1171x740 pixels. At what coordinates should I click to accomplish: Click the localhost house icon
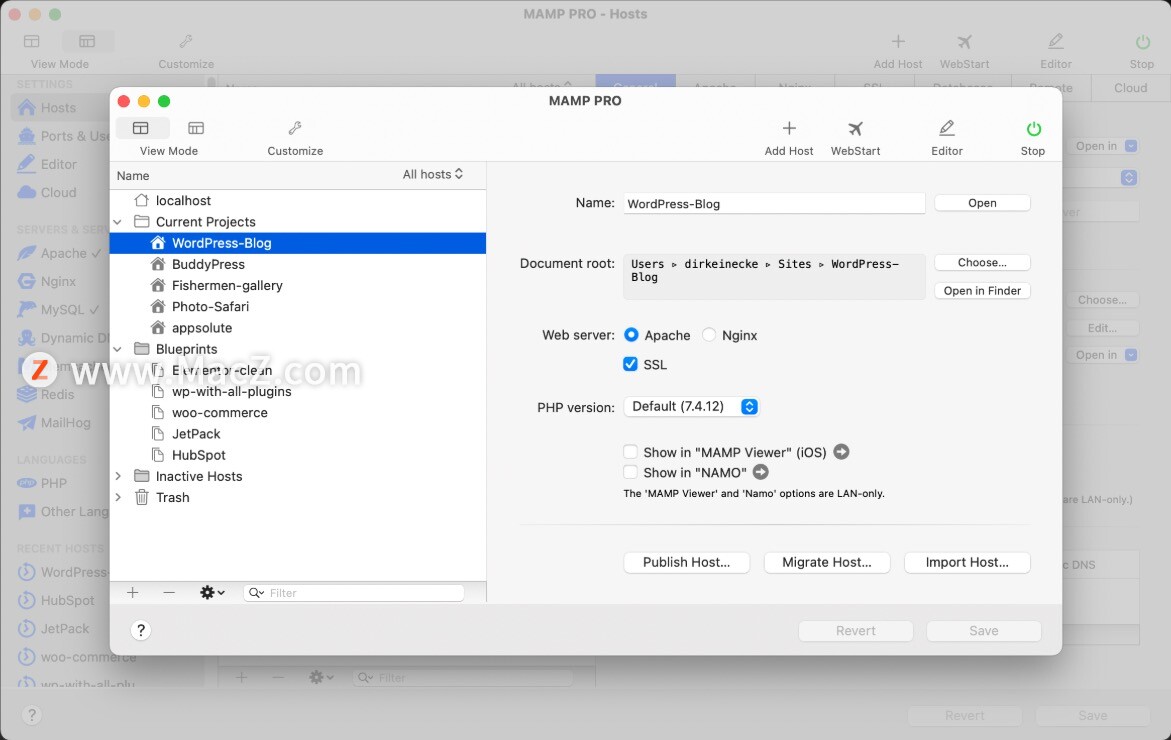[x=141, y=200]
